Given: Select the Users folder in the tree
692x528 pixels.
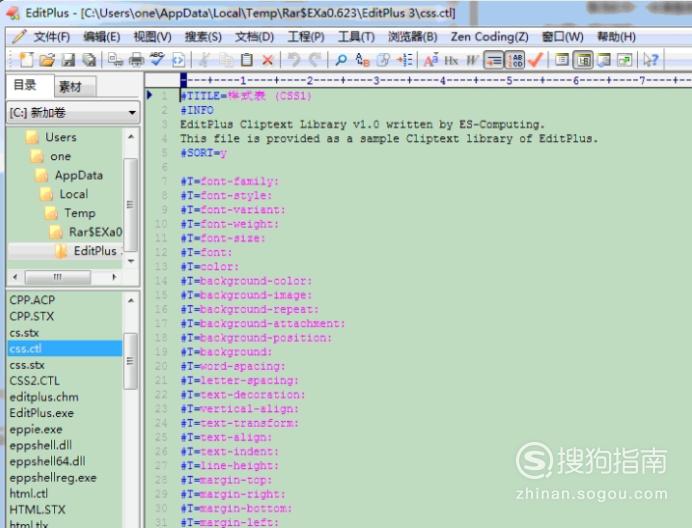Looking at the screenshot, I should point(60,137).
